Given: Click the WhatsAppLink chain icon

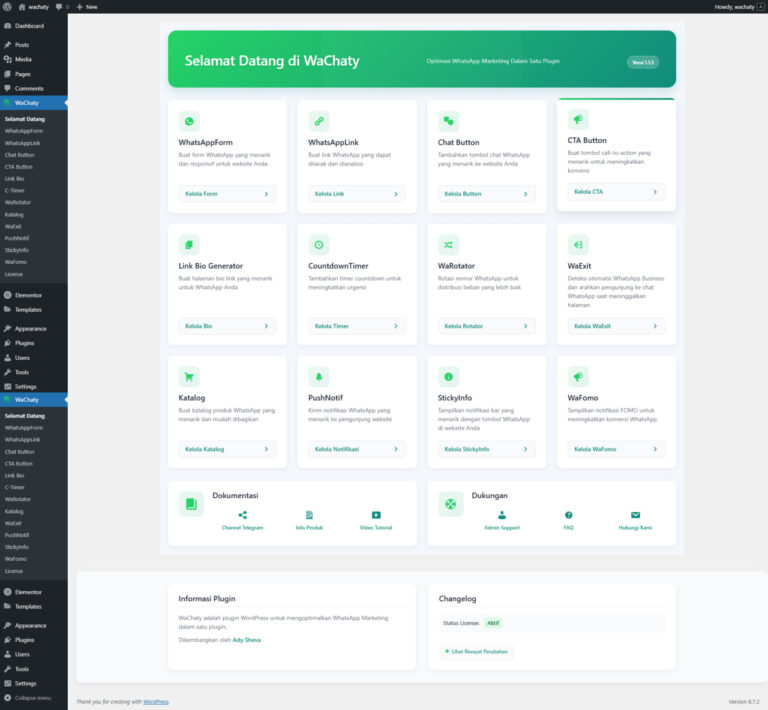Looking at the screenshot, I should point(319,121).
